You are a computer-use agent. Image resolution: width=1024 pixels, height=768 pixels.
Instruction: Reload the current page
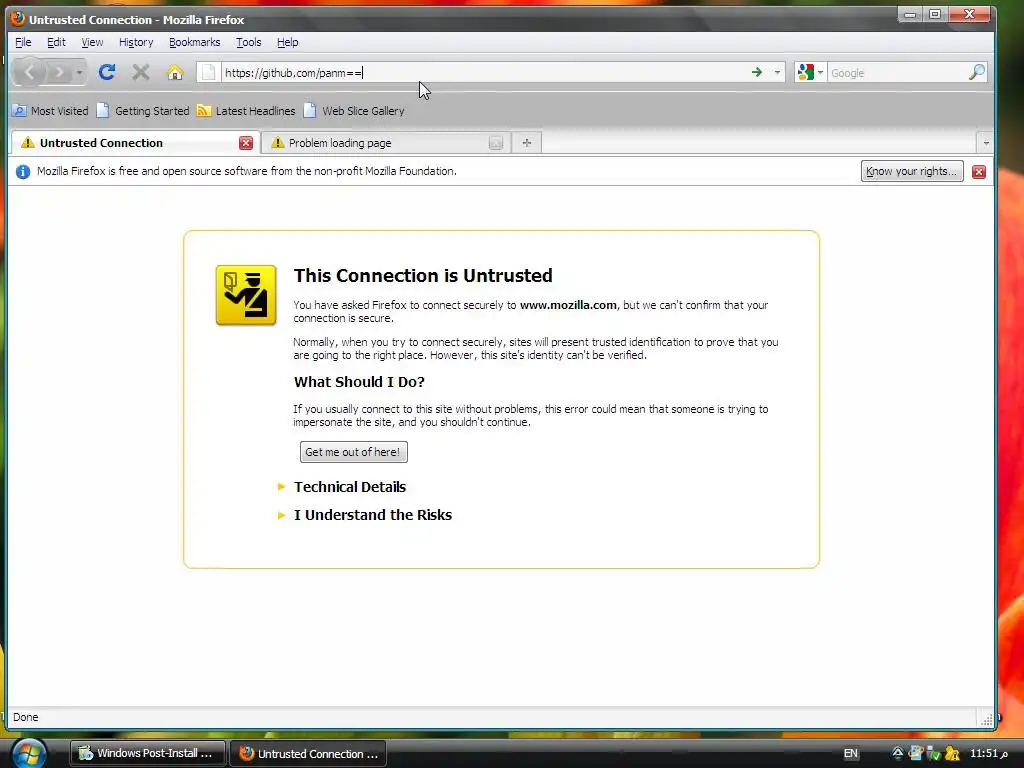point(107,72)
